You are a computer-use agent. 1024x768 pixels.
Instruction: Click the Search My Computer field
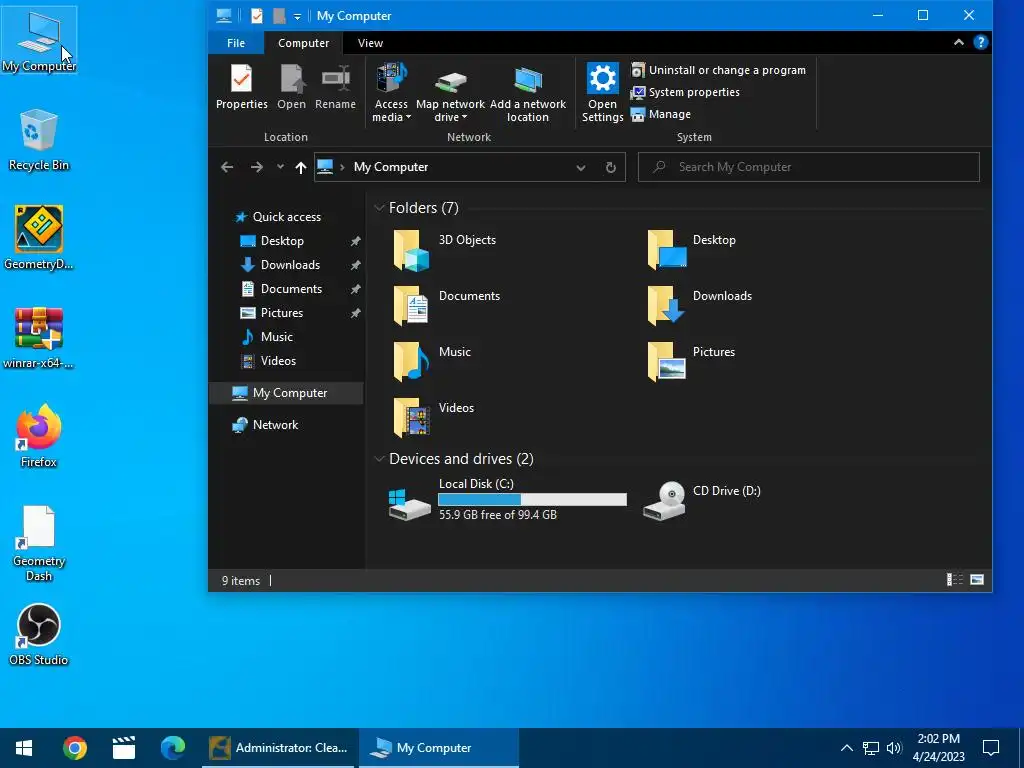pos(808,167)
